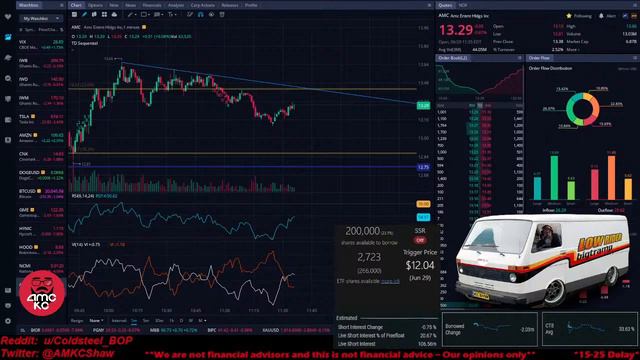Select the highlighted chart icon in left sidebar

click(8, 37)
